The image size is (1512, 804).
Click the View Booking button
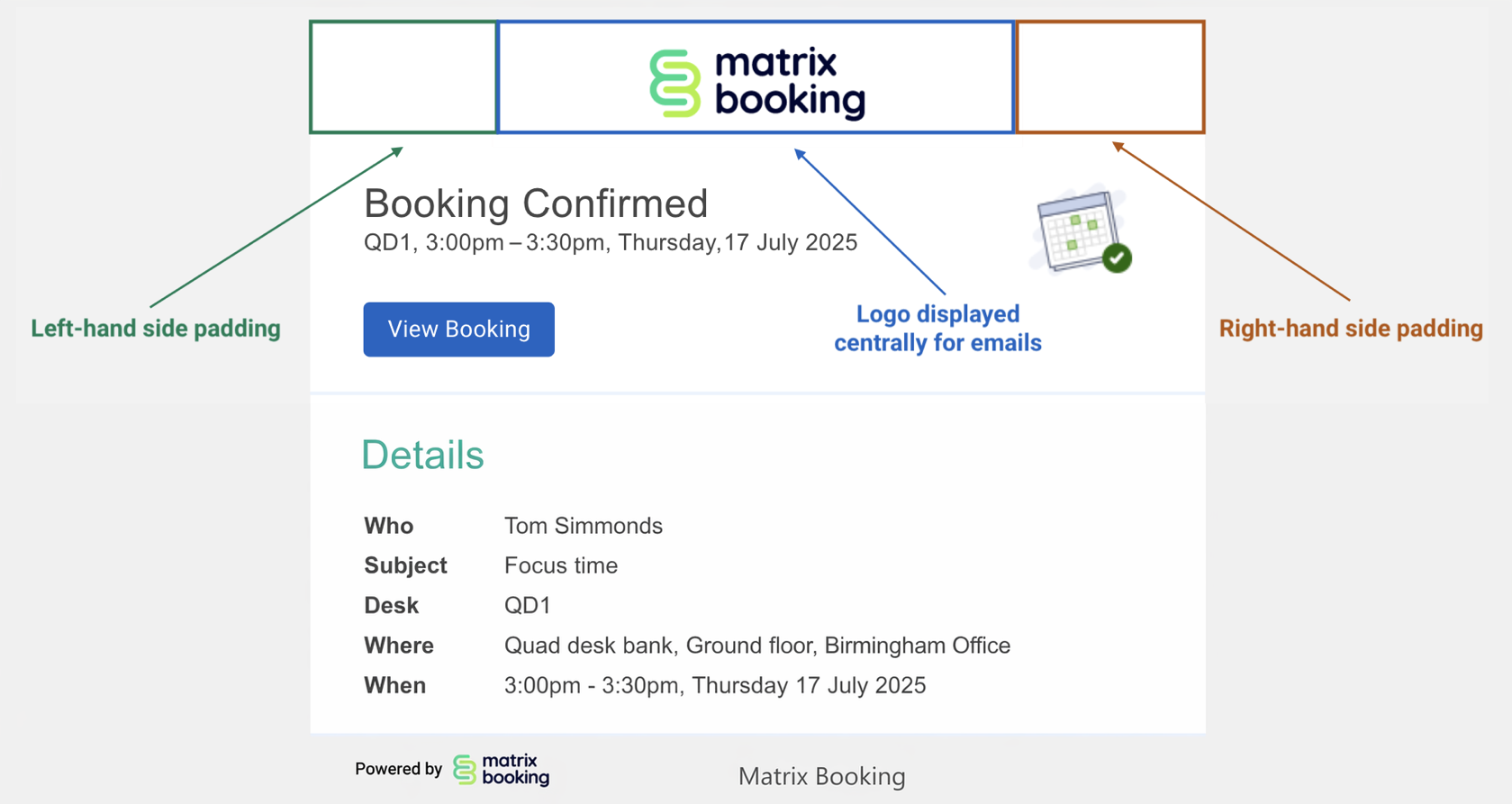[458, 330]
